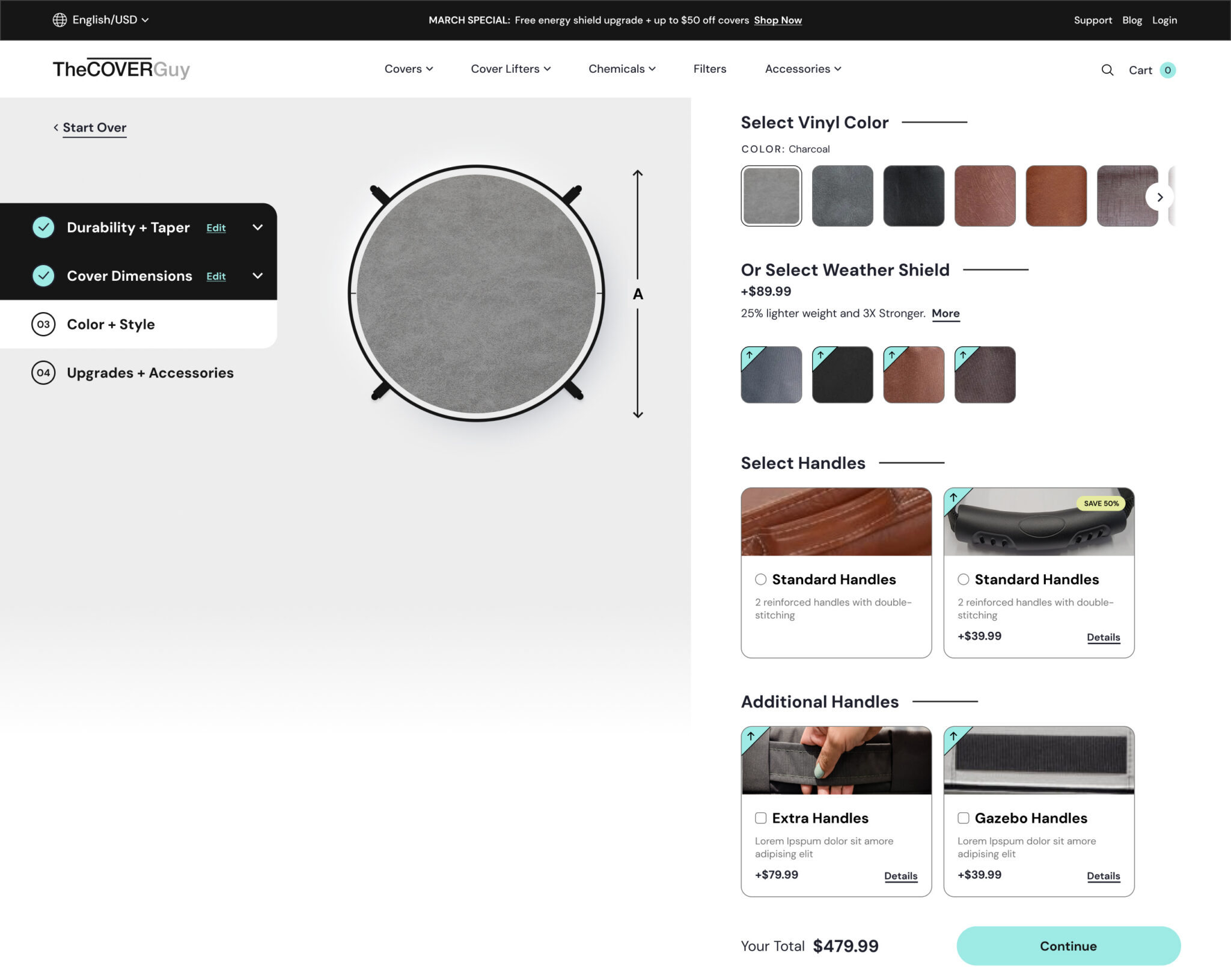Expand the Covers menu
Viewport: 1231px width, 980px height.
[x=409, y=69]
